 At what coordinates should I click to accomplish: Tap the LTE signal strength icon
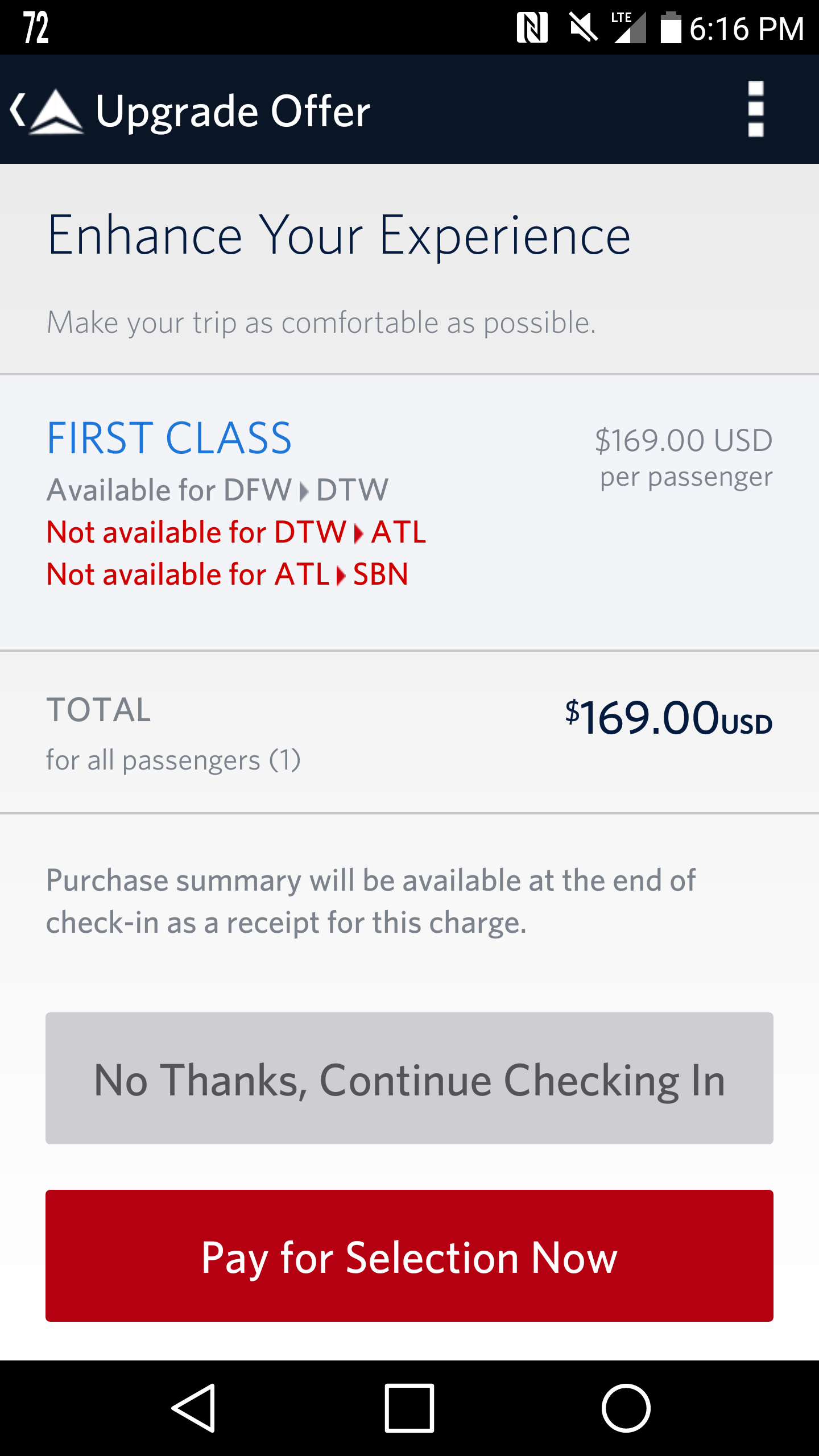click(x=629, y=28)
